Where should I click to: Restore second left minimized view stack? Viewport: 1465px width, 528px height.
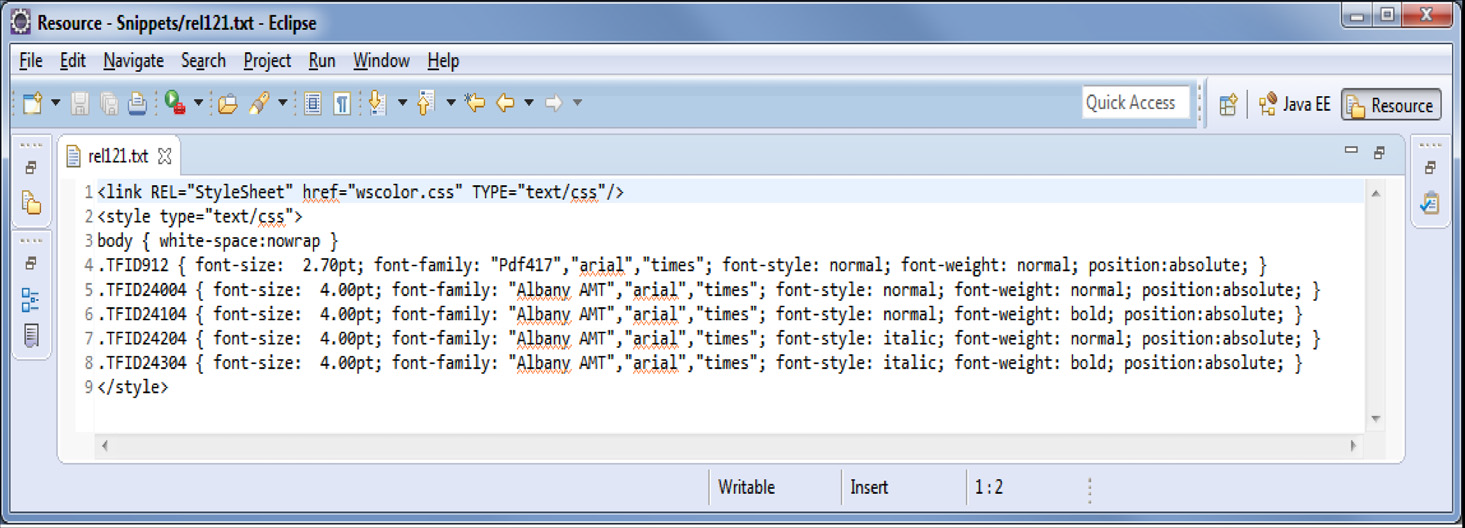click(x=31, y=263)
